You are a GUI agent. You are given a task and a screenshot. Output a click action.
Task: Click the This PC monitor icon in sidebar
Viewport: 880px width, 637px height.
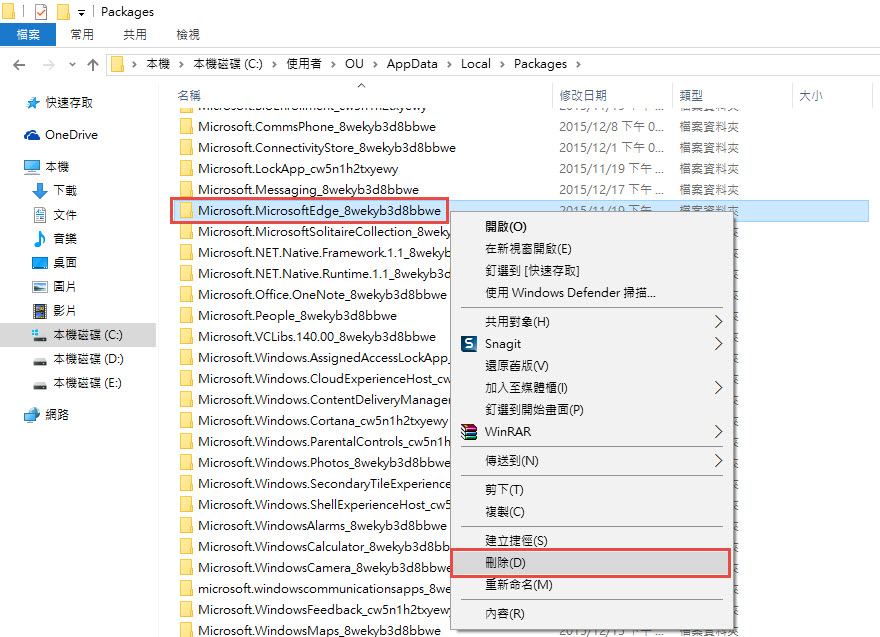pyautogui.click(x=32, y=167)
